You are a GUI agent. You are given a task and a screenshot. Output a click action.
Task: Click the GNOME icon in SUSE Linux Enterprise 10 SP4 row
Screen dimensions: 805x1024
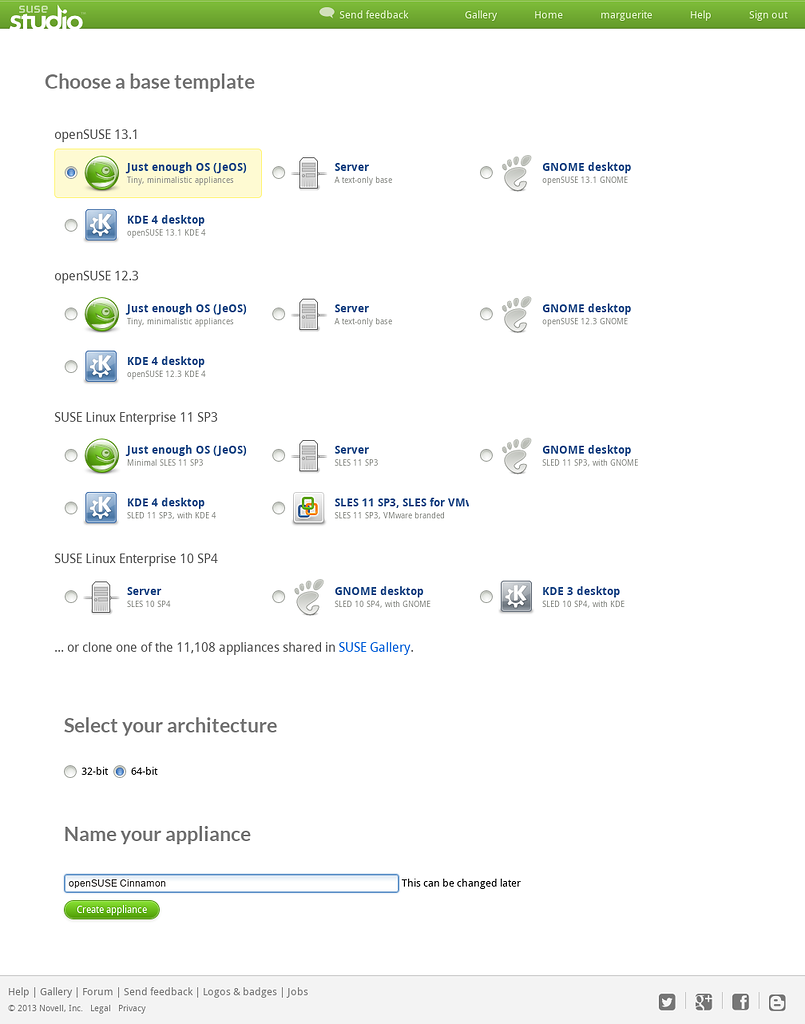point(308,596)
